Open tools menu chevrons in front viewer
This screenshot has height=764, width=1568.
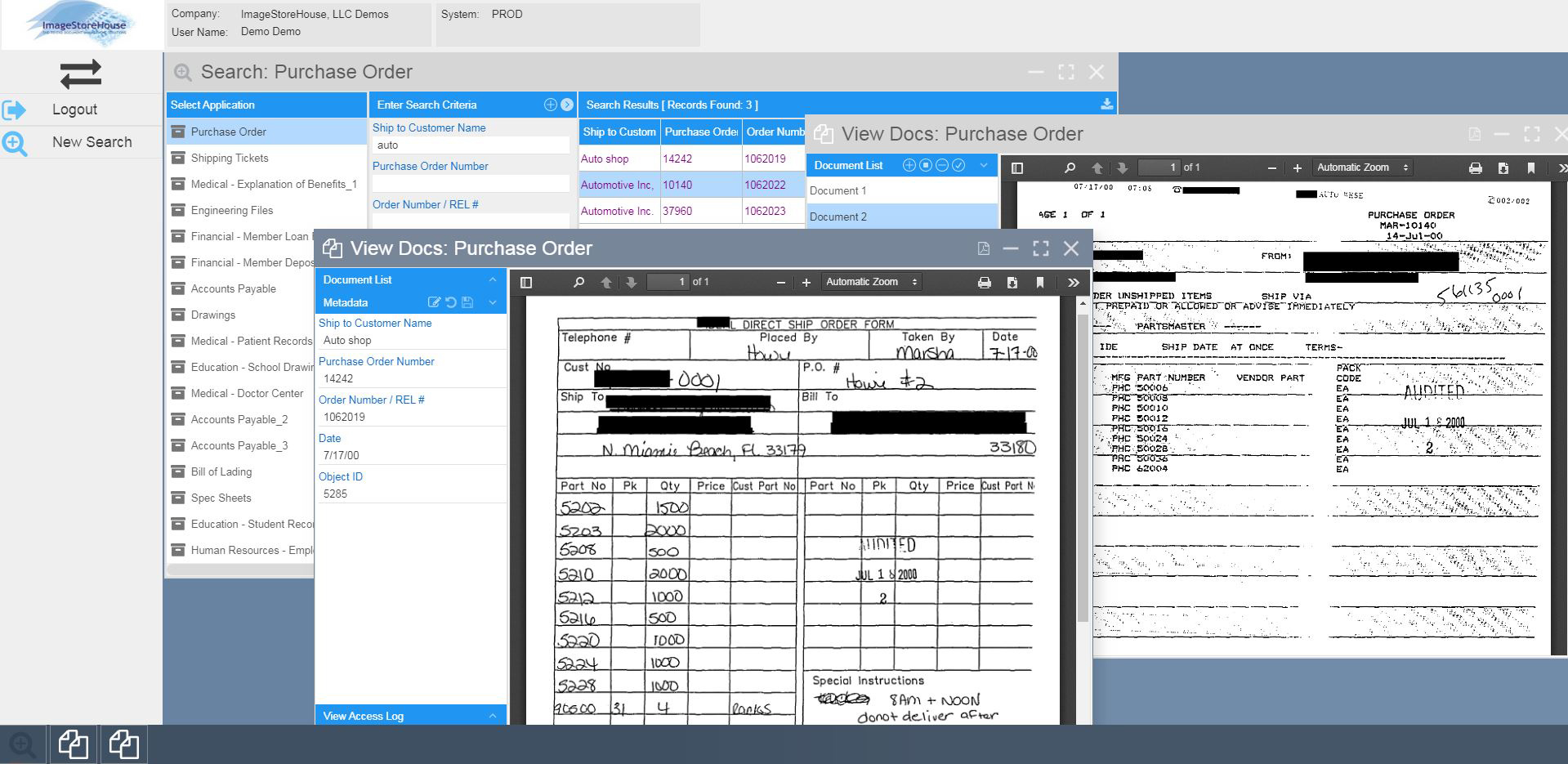pyautogui.click(x=1073, y=282)
